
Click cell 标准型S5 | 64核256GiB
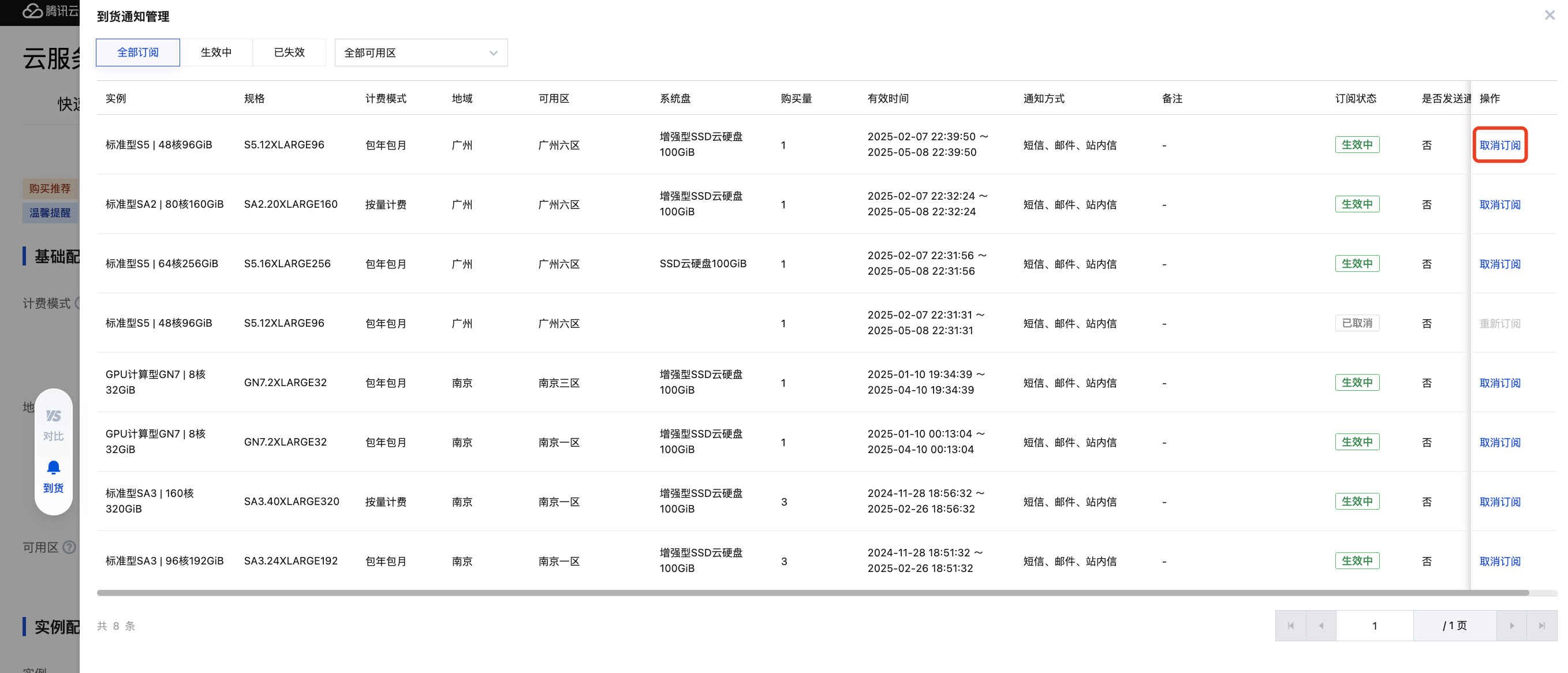(161, 264)
